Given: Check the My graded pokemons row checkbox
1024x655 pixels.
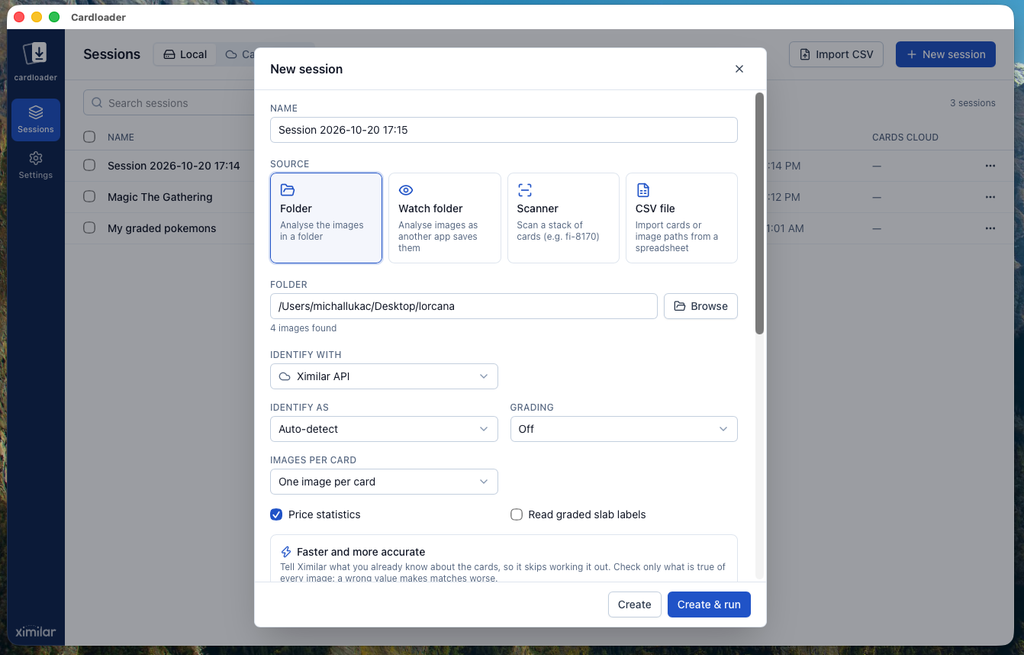Looking at the screenshot, I should (89, 228).
